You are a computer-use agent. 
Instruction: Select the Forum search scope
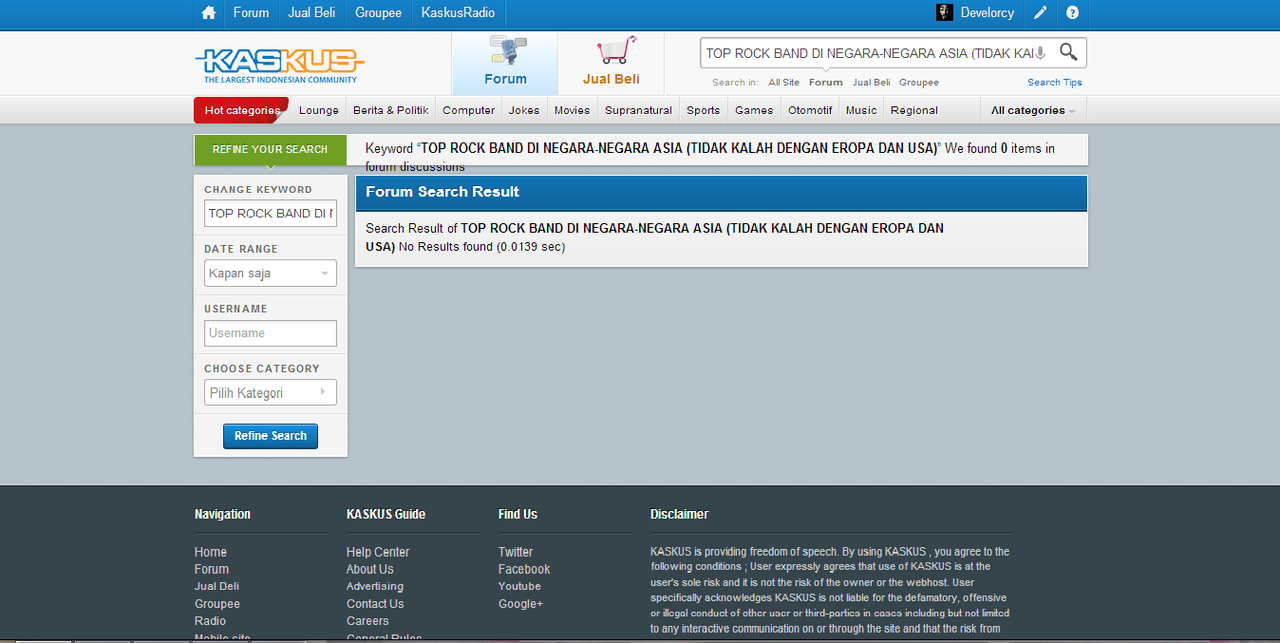826,82
